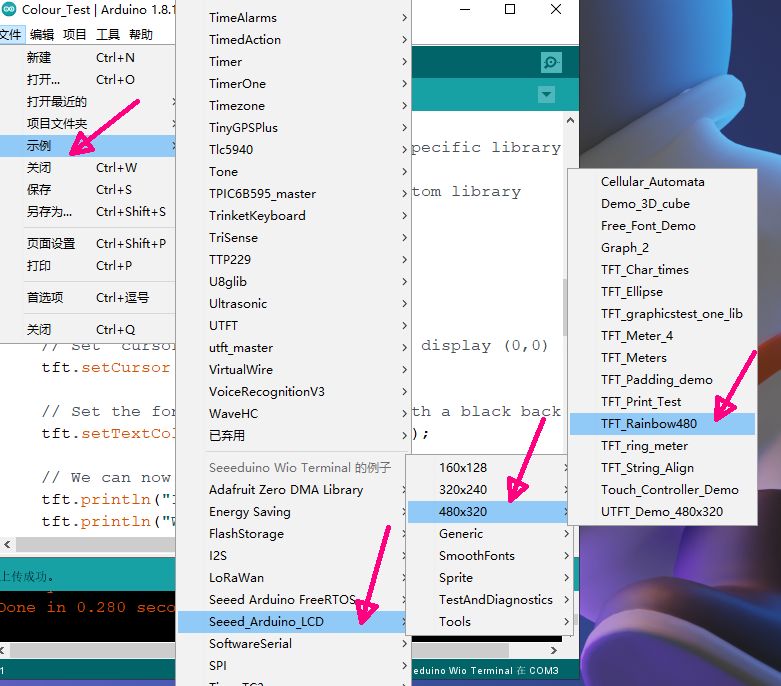Select Seeed_Arduino_LCD examples entry
This screenshot has width=781, height=686.
pyautogui.click(x=294, y=622)
